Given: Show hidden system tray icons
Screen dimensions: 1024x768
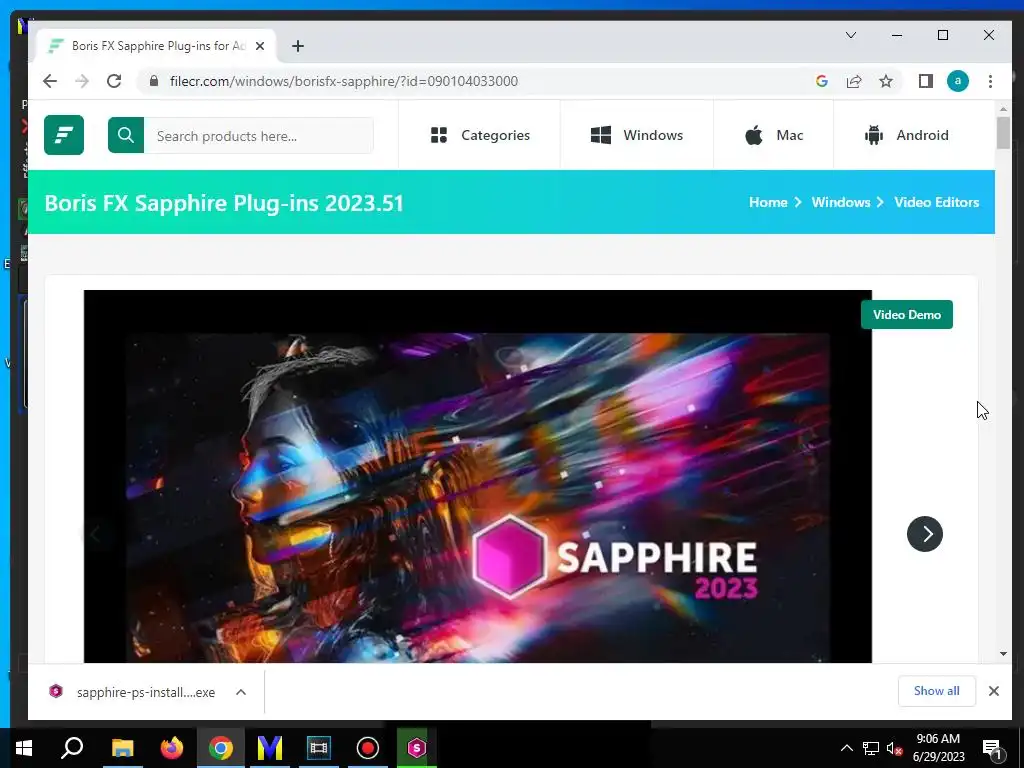Looking at the screenshot, I should (846, 748).
